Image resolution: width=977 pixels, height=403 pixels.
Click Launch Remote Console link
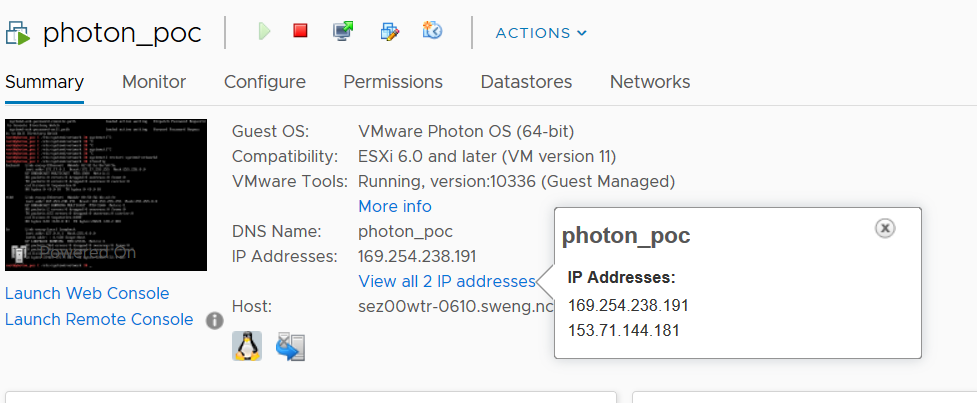pos(99,320)
